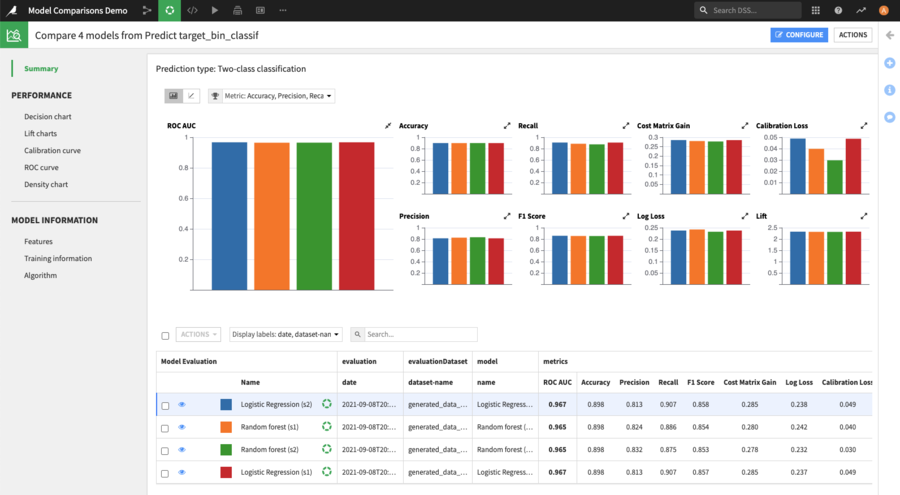Open the Features section
Screen dimensions: 900x495
click(x=38, y=242)
